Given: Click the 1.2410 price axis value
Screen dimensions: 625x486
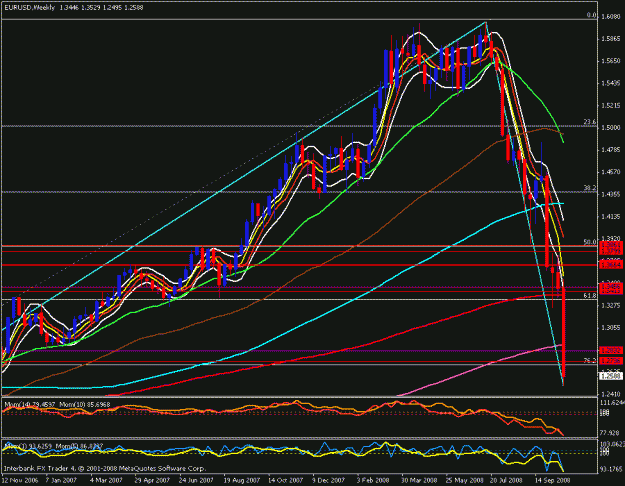Looking at the screenshot, I should 611,394.
